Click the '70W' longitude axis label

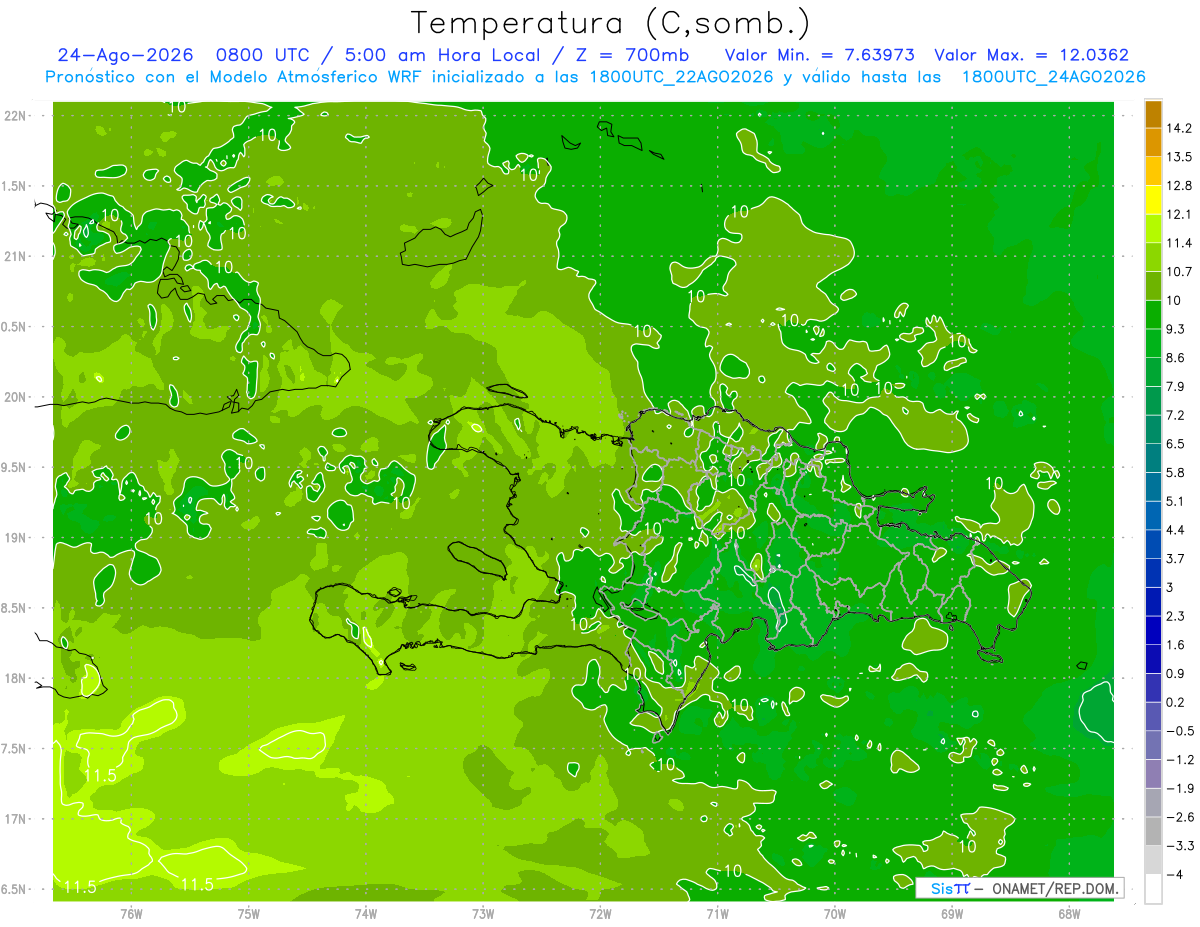(835, 914)
